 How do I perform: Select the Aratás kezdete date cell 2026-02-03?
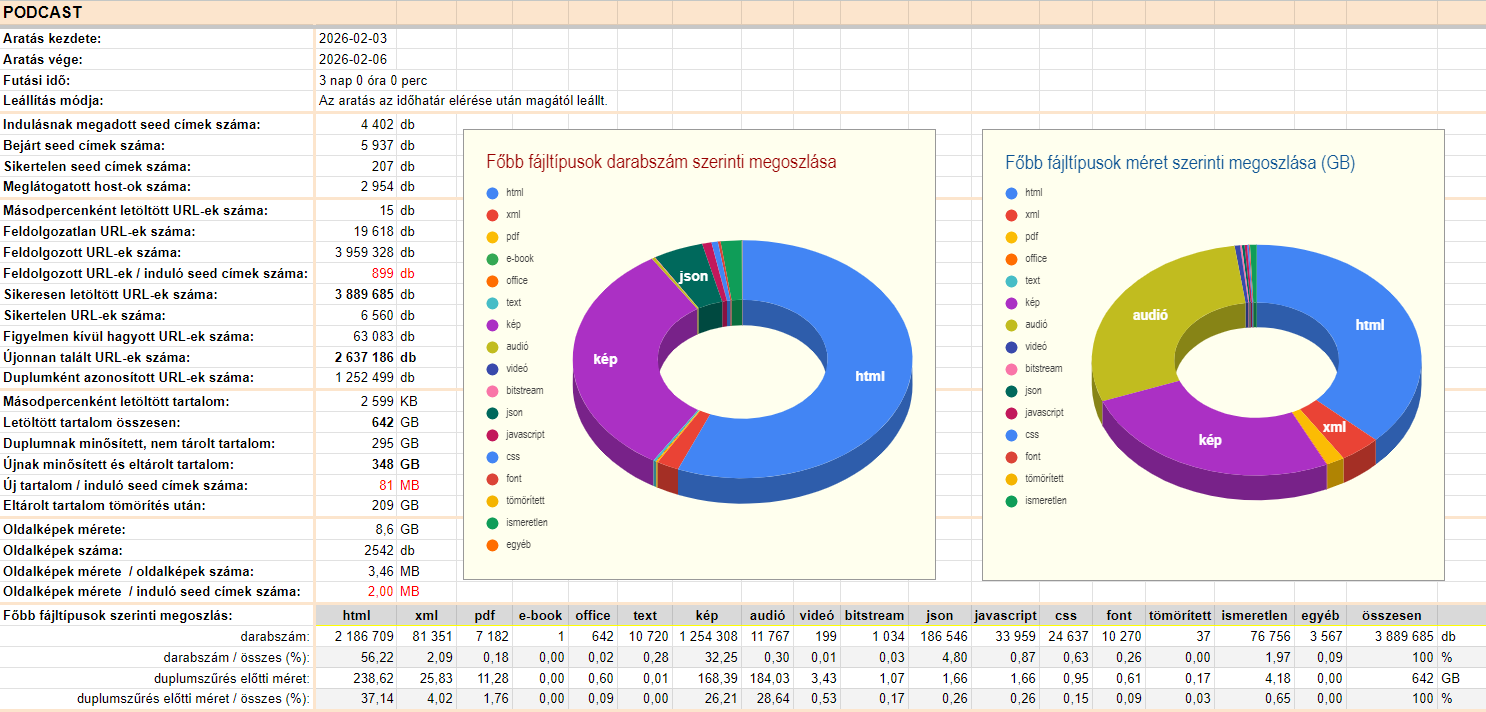click(x=353, y=39)
